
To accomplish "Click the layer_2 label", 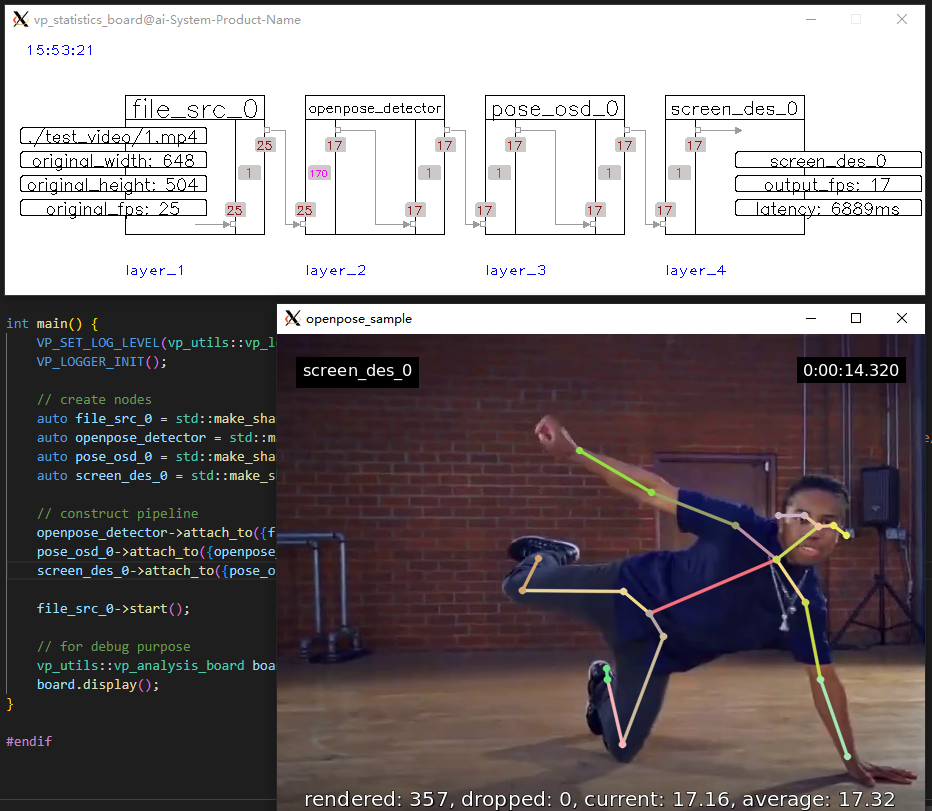I will (x=335, y=270).
